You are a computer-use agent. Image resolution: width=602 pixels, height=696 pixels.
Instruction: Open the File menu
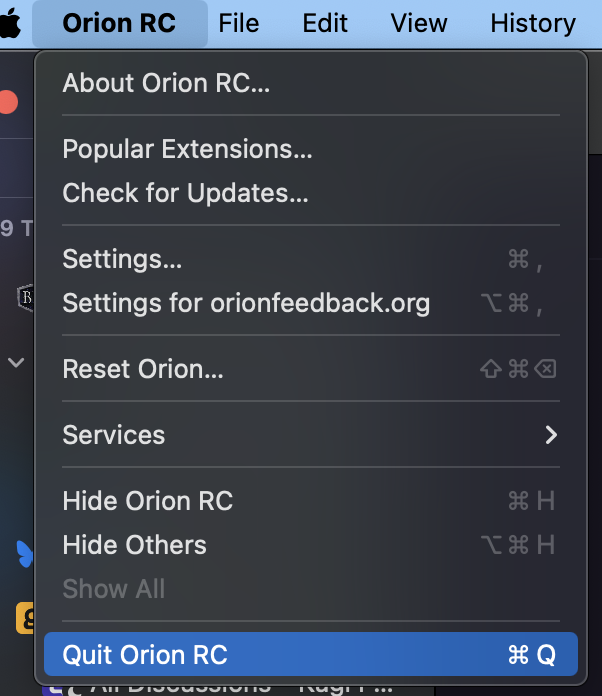coord(238,23)
